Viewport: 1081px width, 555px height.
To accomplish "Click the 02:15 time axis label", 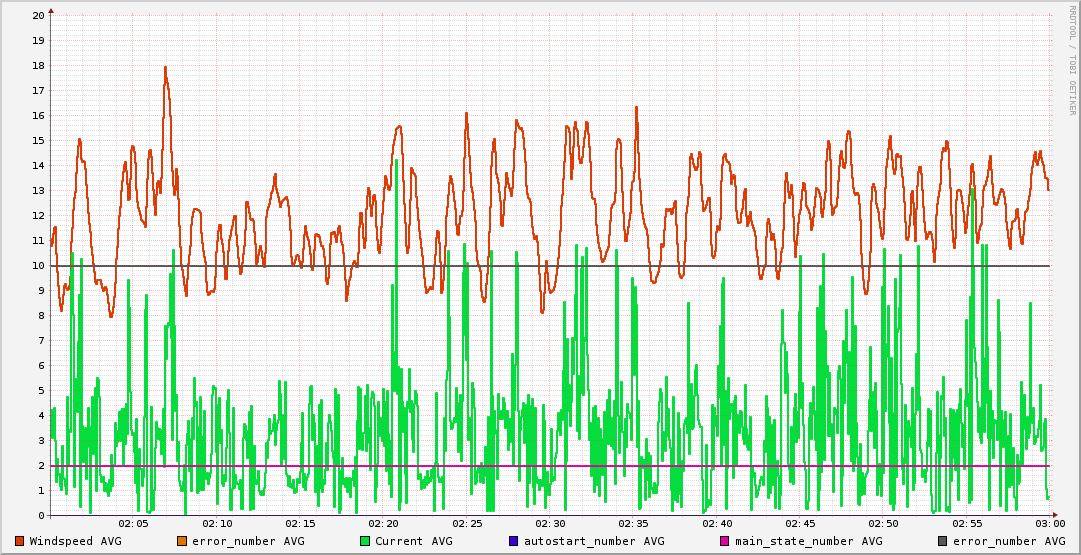I will (x=301, y=525).
